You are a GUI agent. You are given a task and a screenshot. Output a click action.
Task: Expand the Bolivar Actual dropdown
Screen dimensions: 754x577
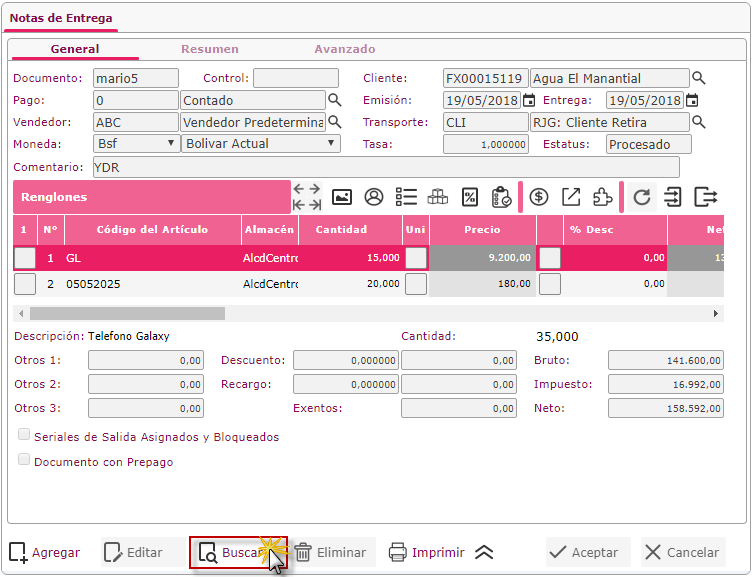coord(261,144)
